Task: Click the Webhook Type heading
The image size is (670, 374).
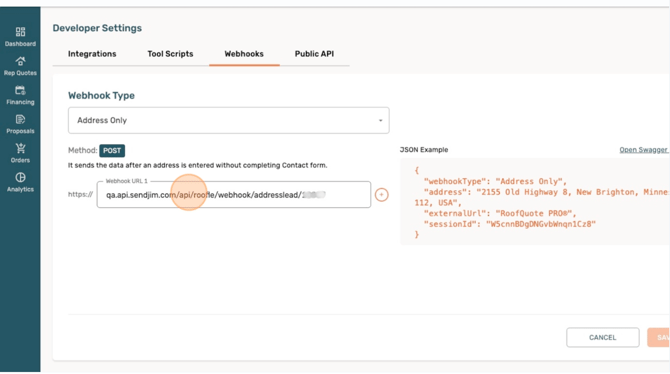Action: pyautogui.click(x=101, y=95)
